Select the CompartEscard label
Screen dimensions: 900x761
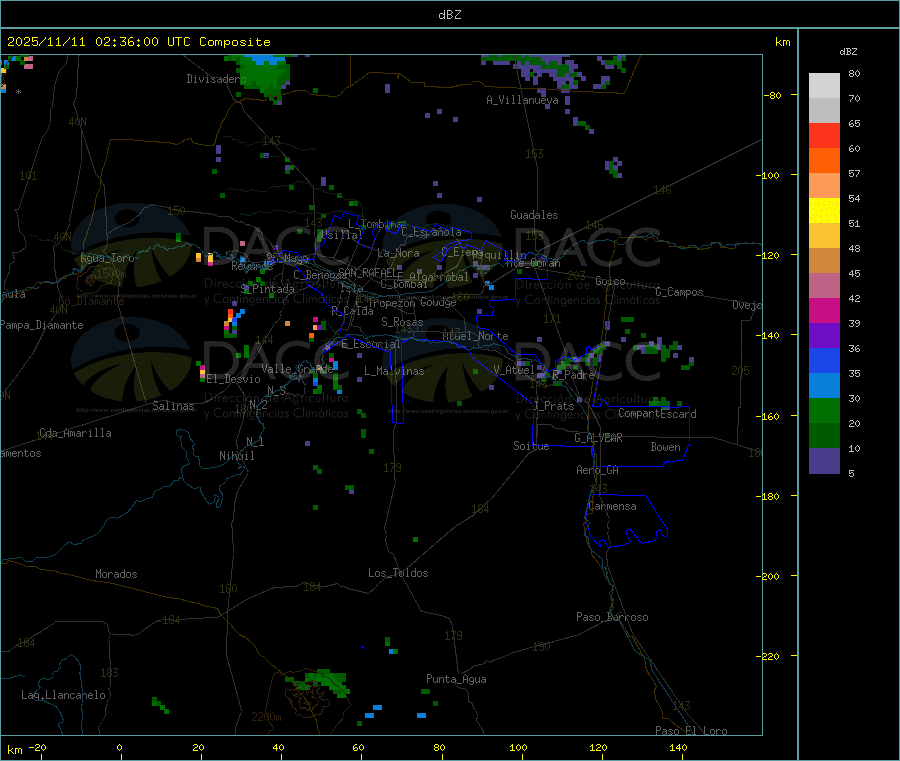coord(657,413)
